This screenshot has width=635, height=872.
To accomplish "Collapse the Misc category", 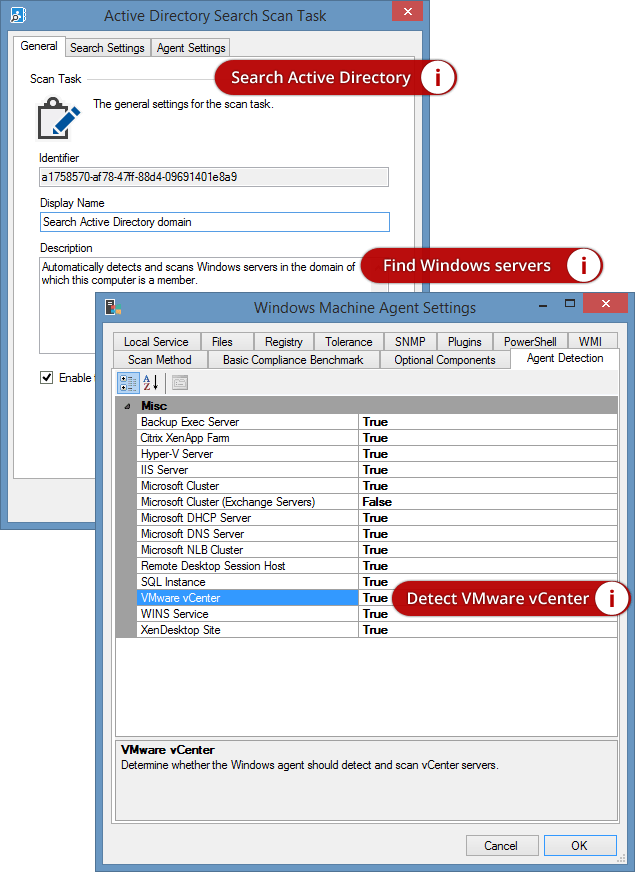I will [x=127, y=406].
